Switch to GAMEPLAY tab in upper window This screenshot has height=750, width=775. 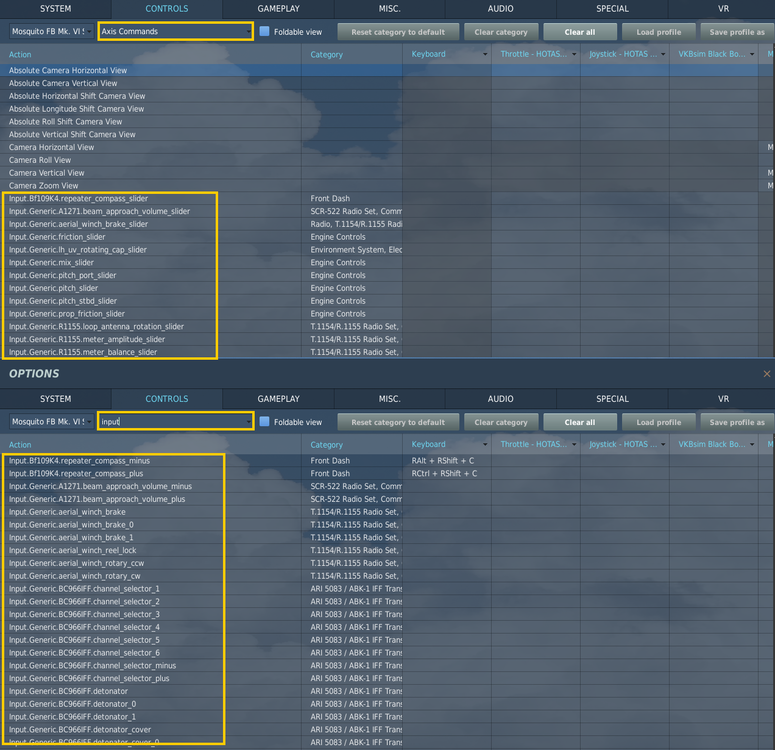(278, 9)
